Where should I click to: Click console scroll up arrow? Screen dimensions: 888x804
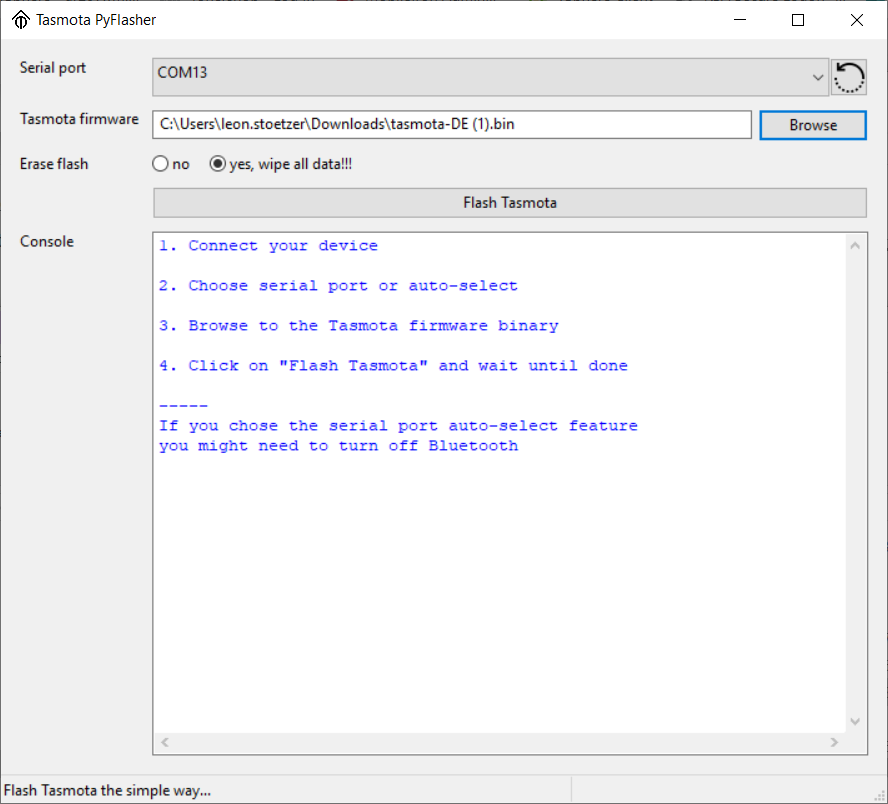tap(855, 246)
